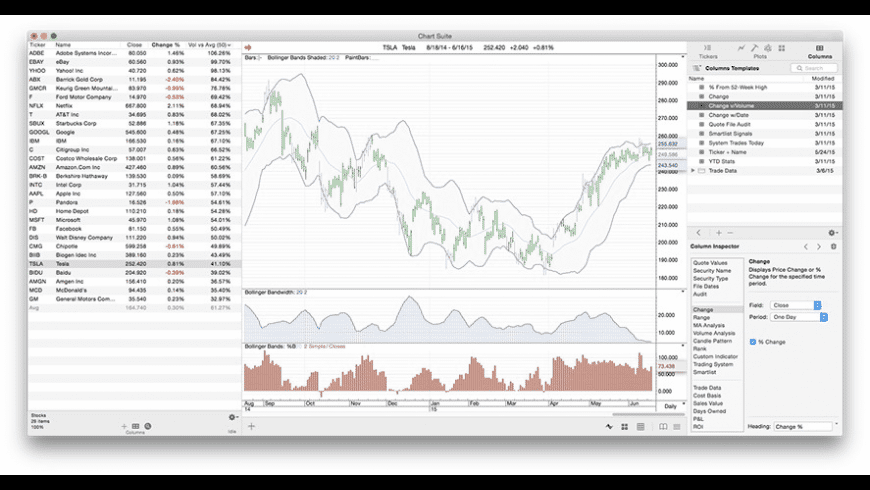Viewport: 870px width, 490px height.
Task: Switch to the Columns tab
Action: click(820, 52)
